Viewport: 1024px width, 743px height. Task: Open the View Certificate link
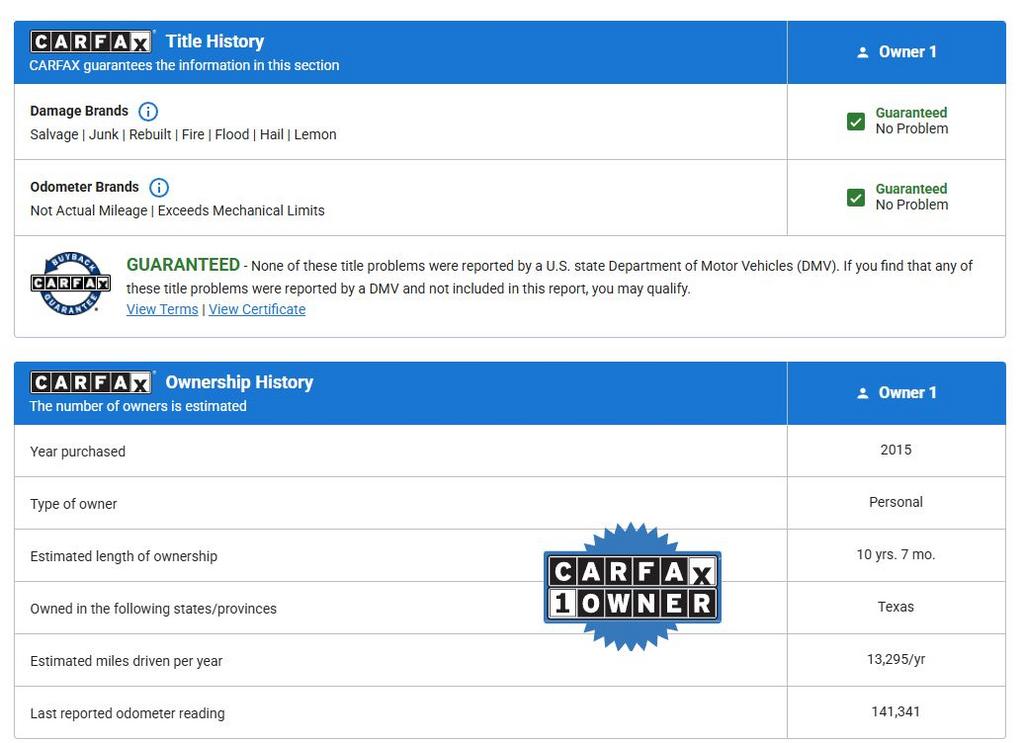click(x=257, y=309)
